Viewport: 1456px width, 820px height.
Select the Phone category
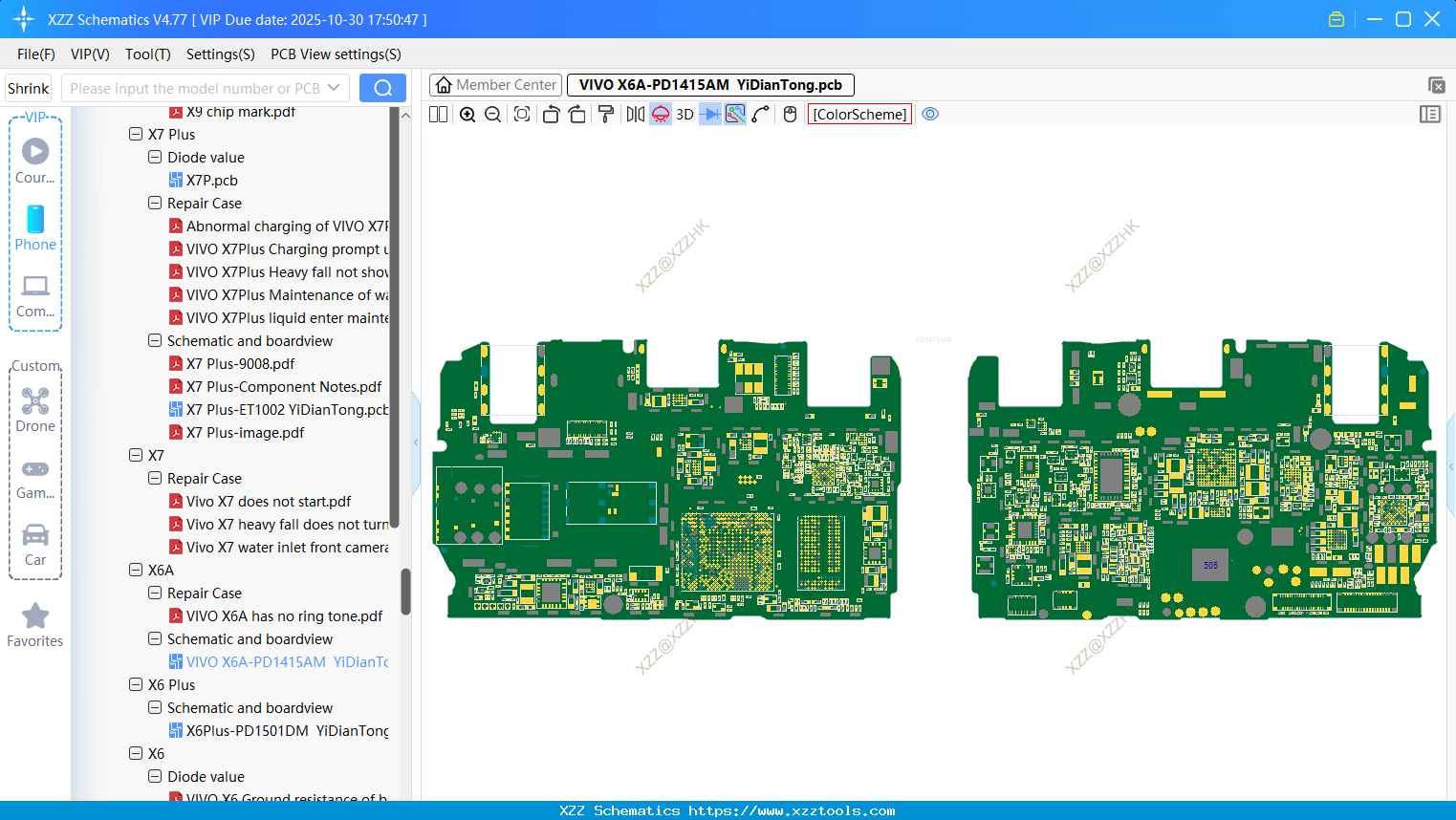35,227
